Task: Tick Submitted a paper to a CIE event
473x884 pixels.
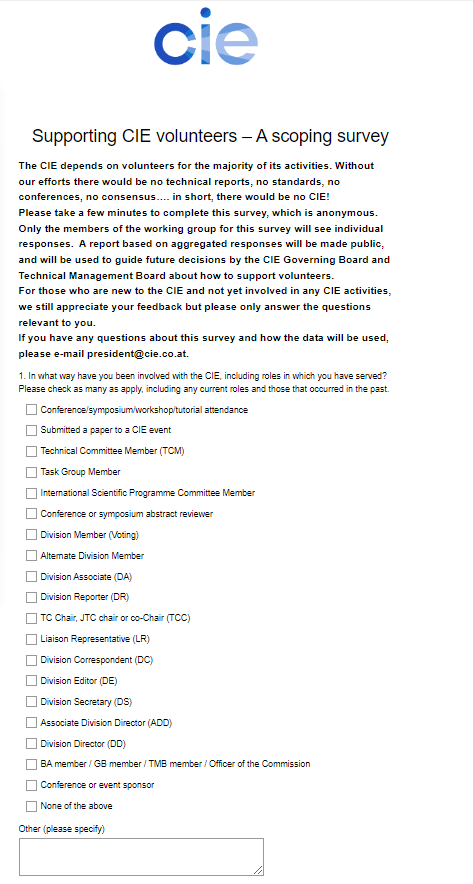Action: click(31, 430)
